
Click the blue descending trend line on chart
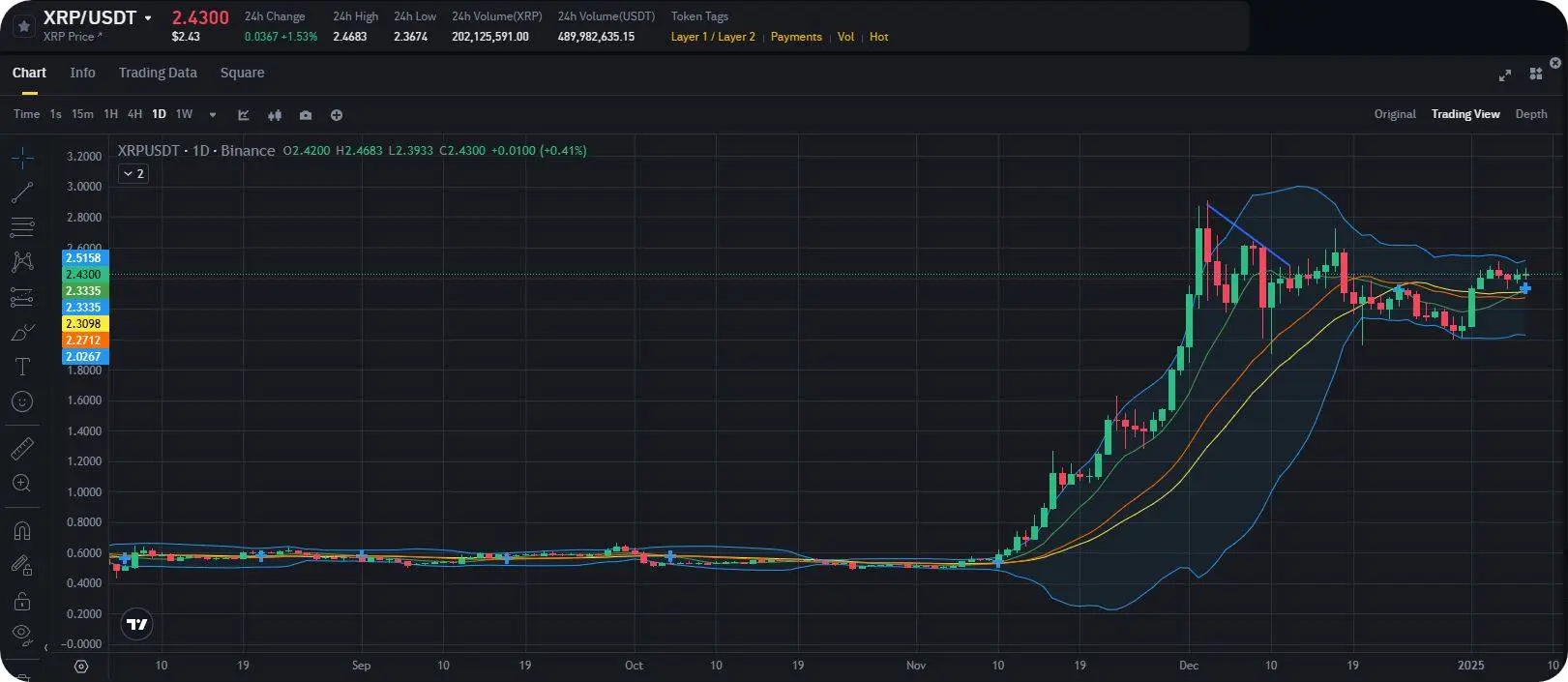coord(1248,233)
